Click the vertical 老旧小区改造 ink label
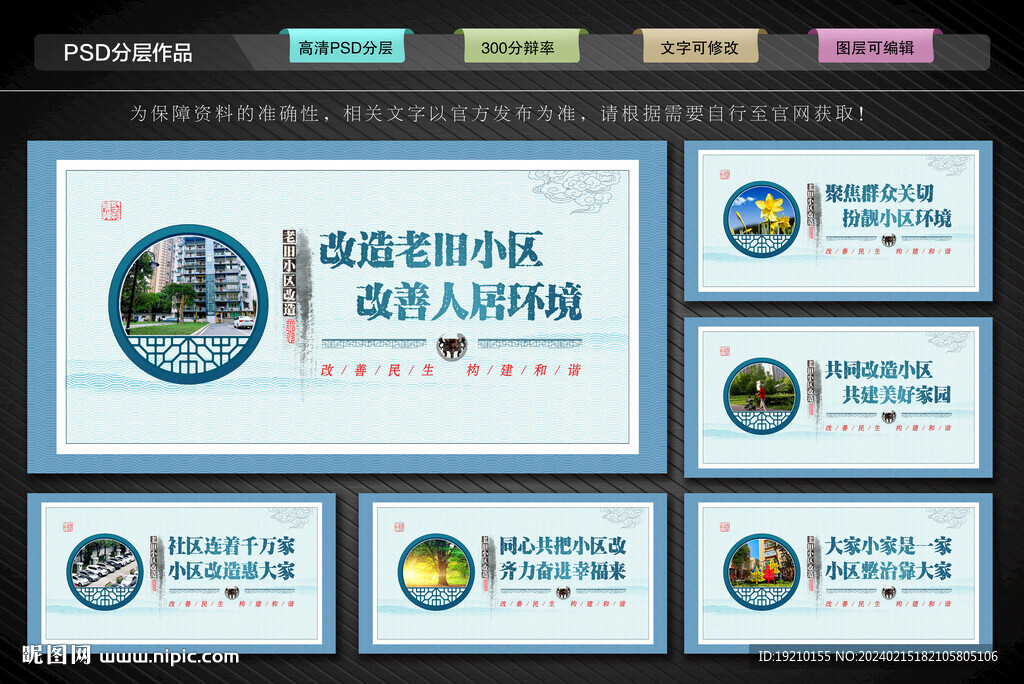Viewport: 1024px width, 684px height. click(289, 273)
